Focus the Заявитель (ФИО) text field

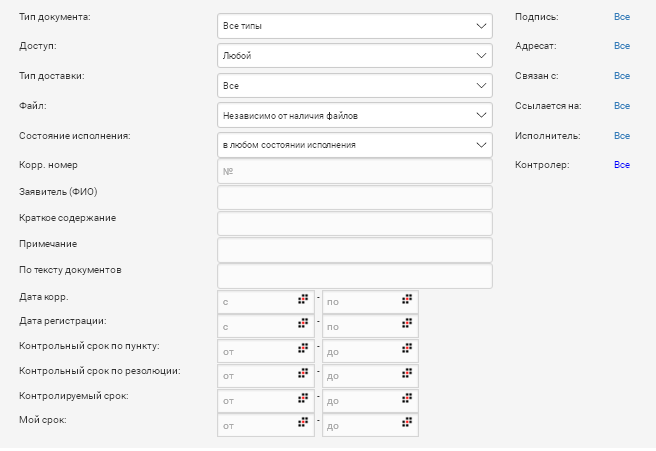pyautogui.click(x=355, y=197)
